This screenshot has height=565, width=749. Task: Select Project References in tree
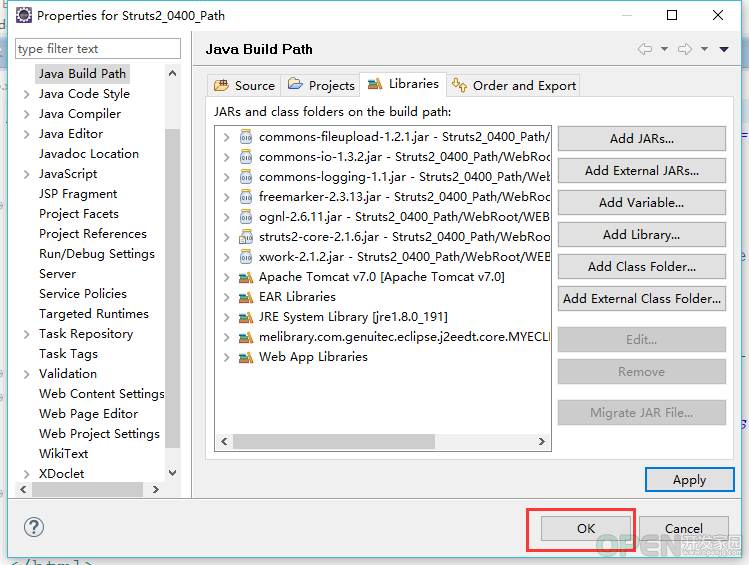click(x=93, y=234)
